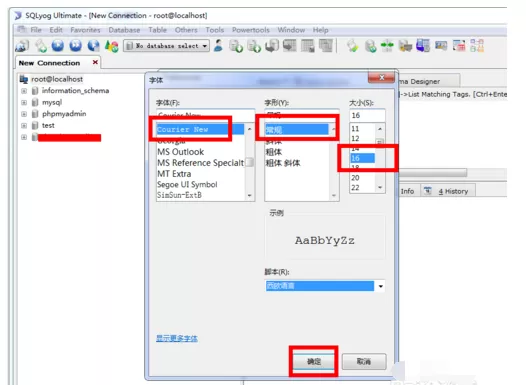This screenshot has height=385, width=526.
Task: Open the Powertools menu
Action: pos(251,30)
